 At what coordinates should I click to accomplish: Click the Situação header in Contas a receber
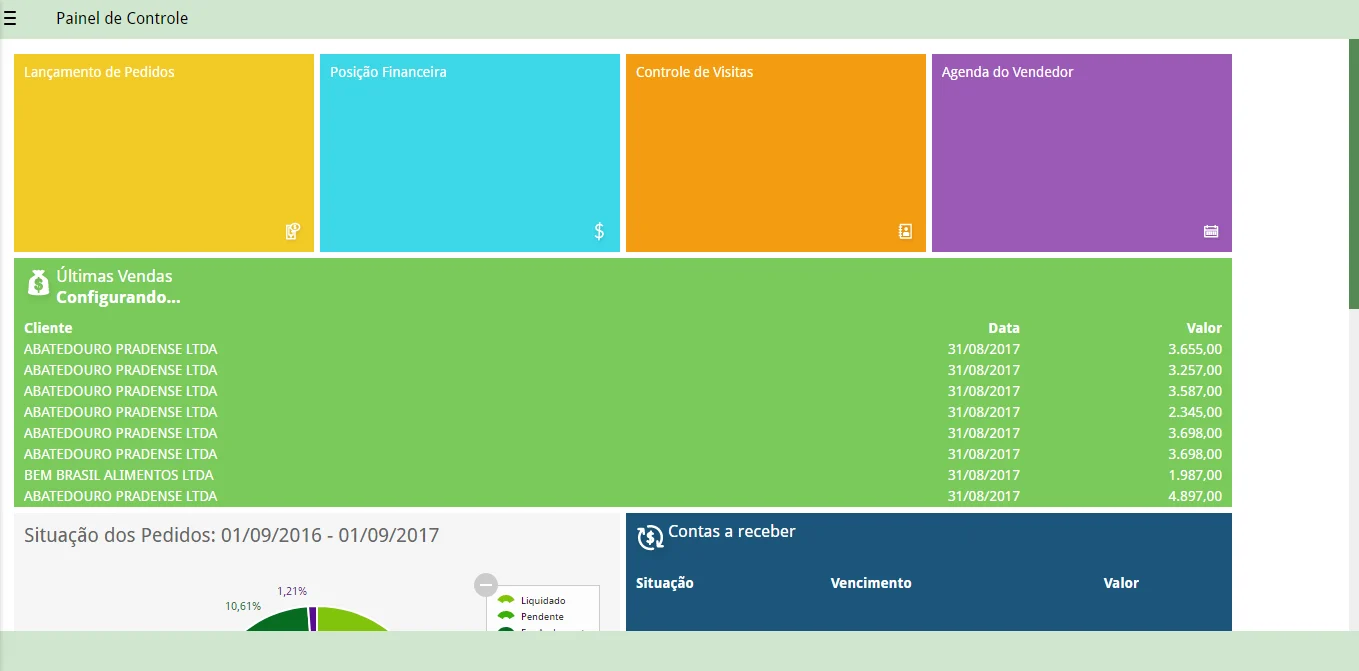(665, 583)
